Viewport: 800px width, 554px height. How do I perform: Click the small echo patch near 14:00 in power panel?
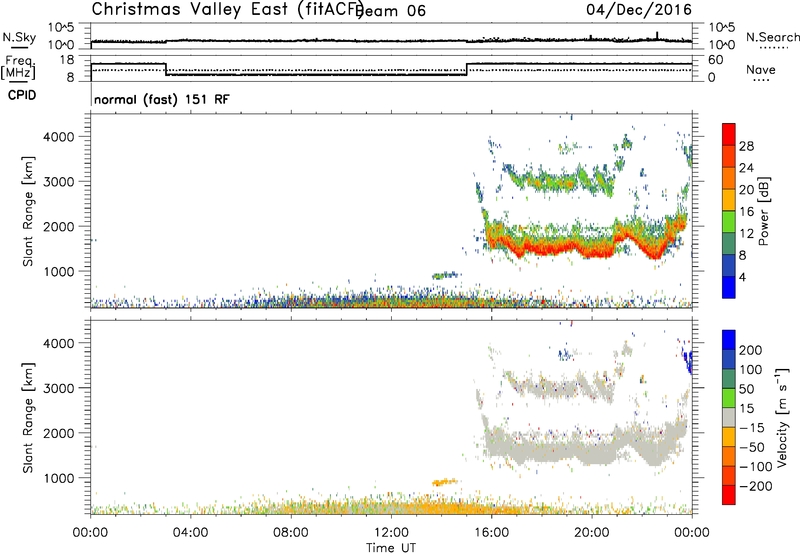445,275
